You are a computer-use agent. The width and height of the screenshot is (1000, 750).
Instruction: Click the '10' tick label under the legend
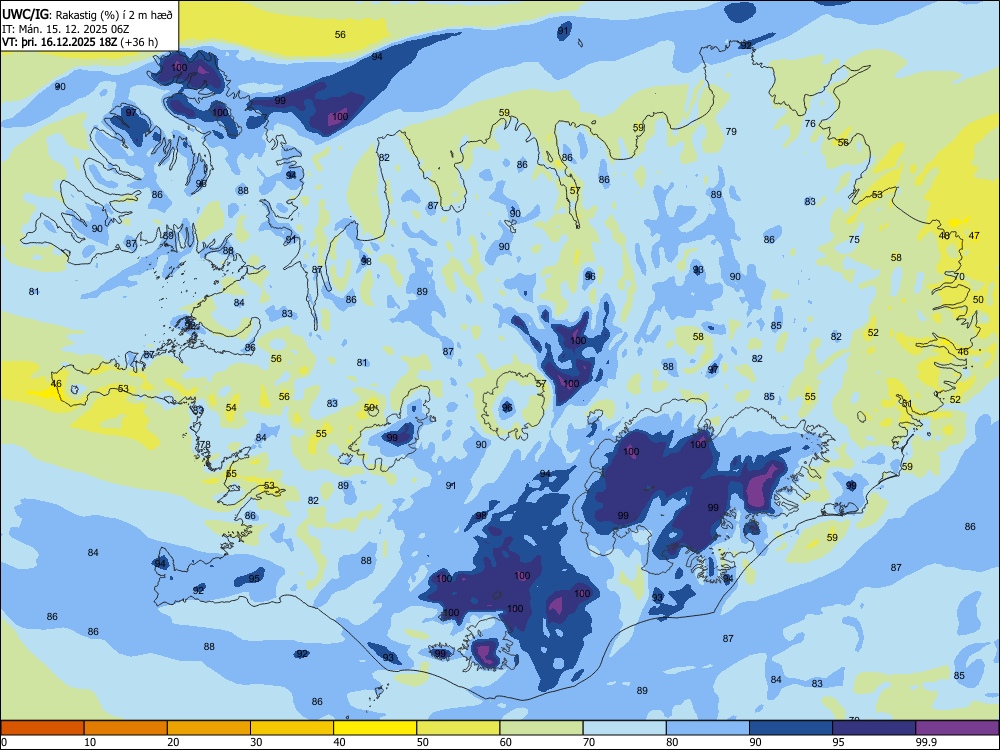click(x=90, y=742)
